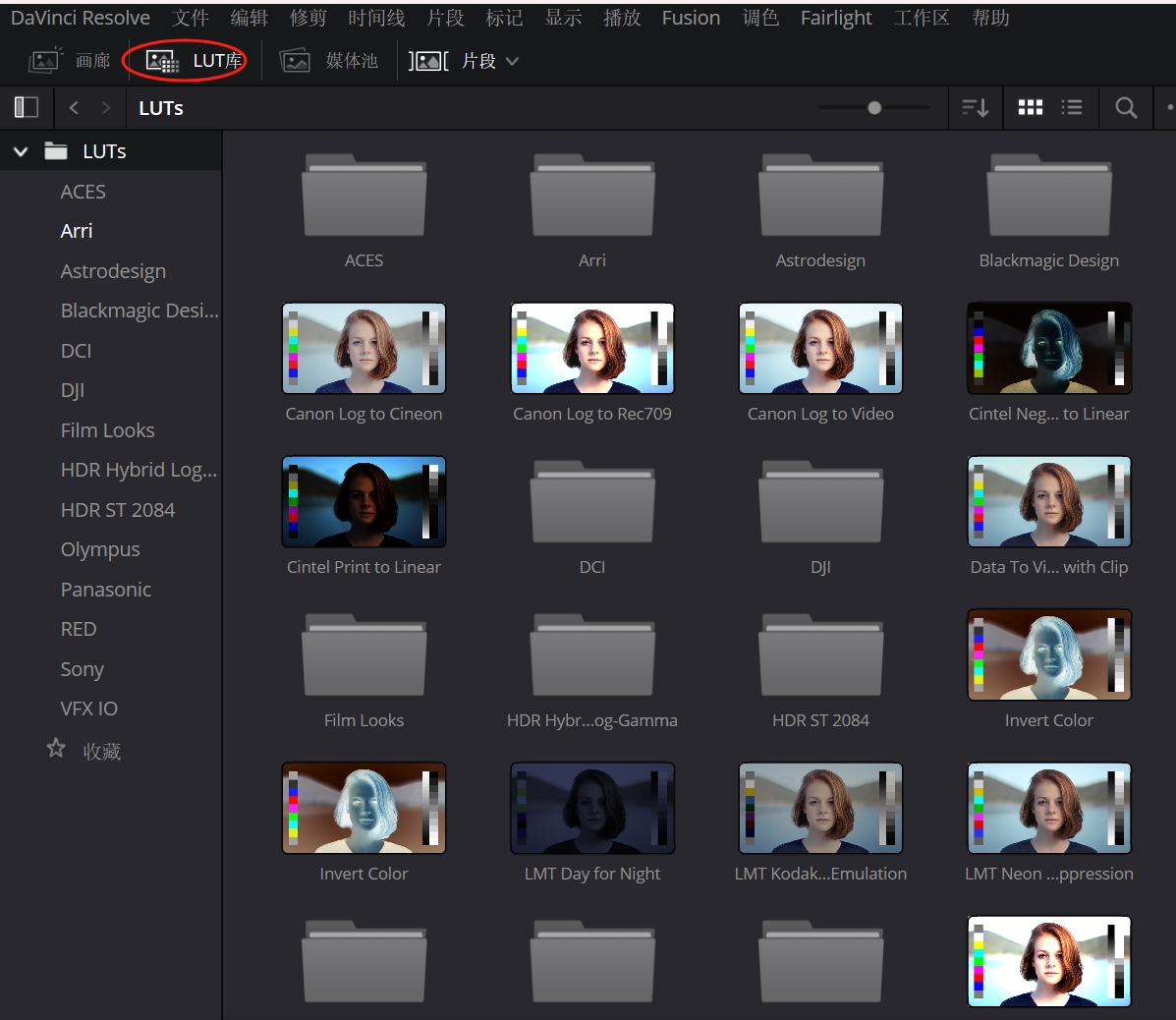Adjust the thumbnail size slider
The width and height of the screenshot is (1176, 1020).
point(874,108)
